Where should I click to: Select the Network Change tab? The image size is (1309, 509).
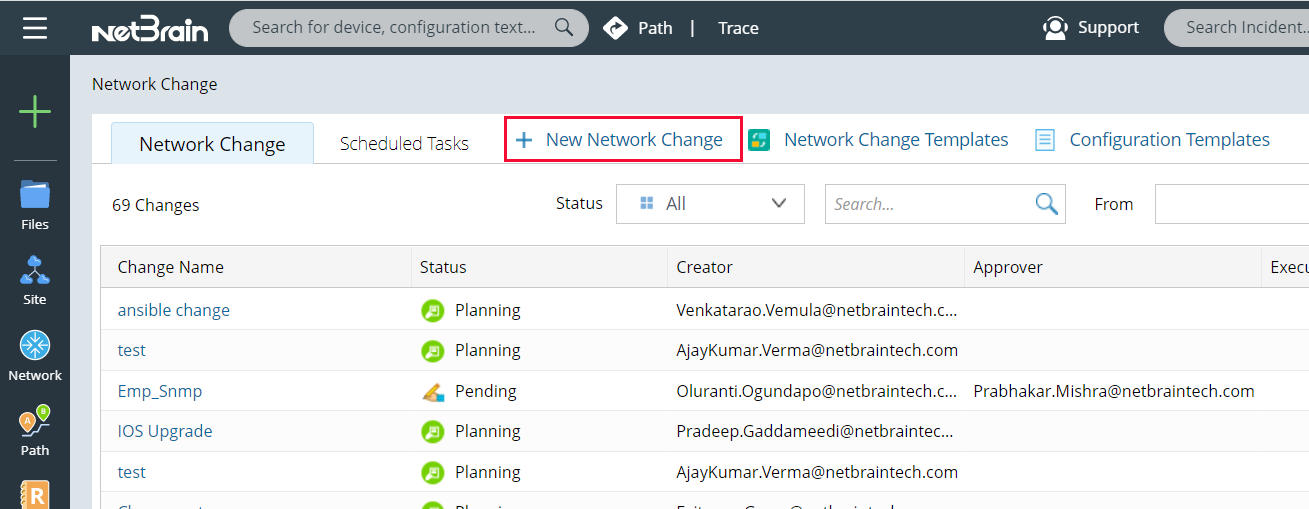click(x=212, y=144)
